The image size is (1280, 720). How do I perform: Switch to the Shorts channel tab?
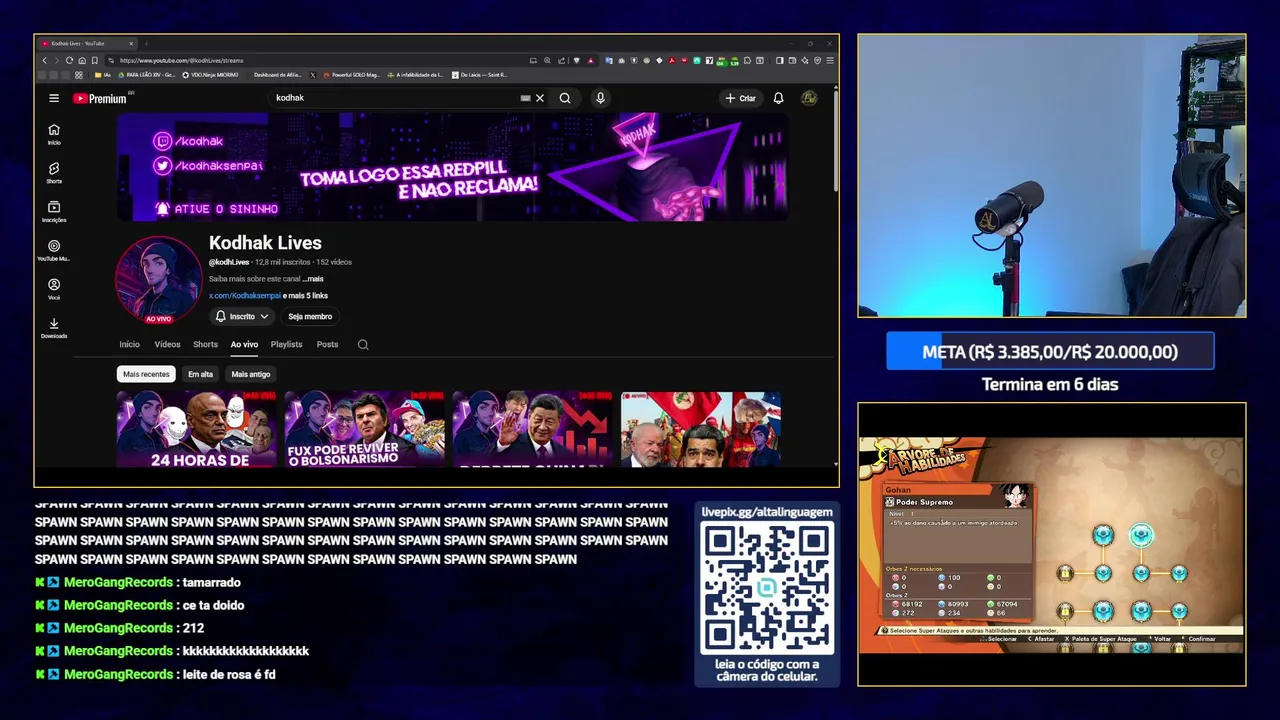click(x=205, y=344)
